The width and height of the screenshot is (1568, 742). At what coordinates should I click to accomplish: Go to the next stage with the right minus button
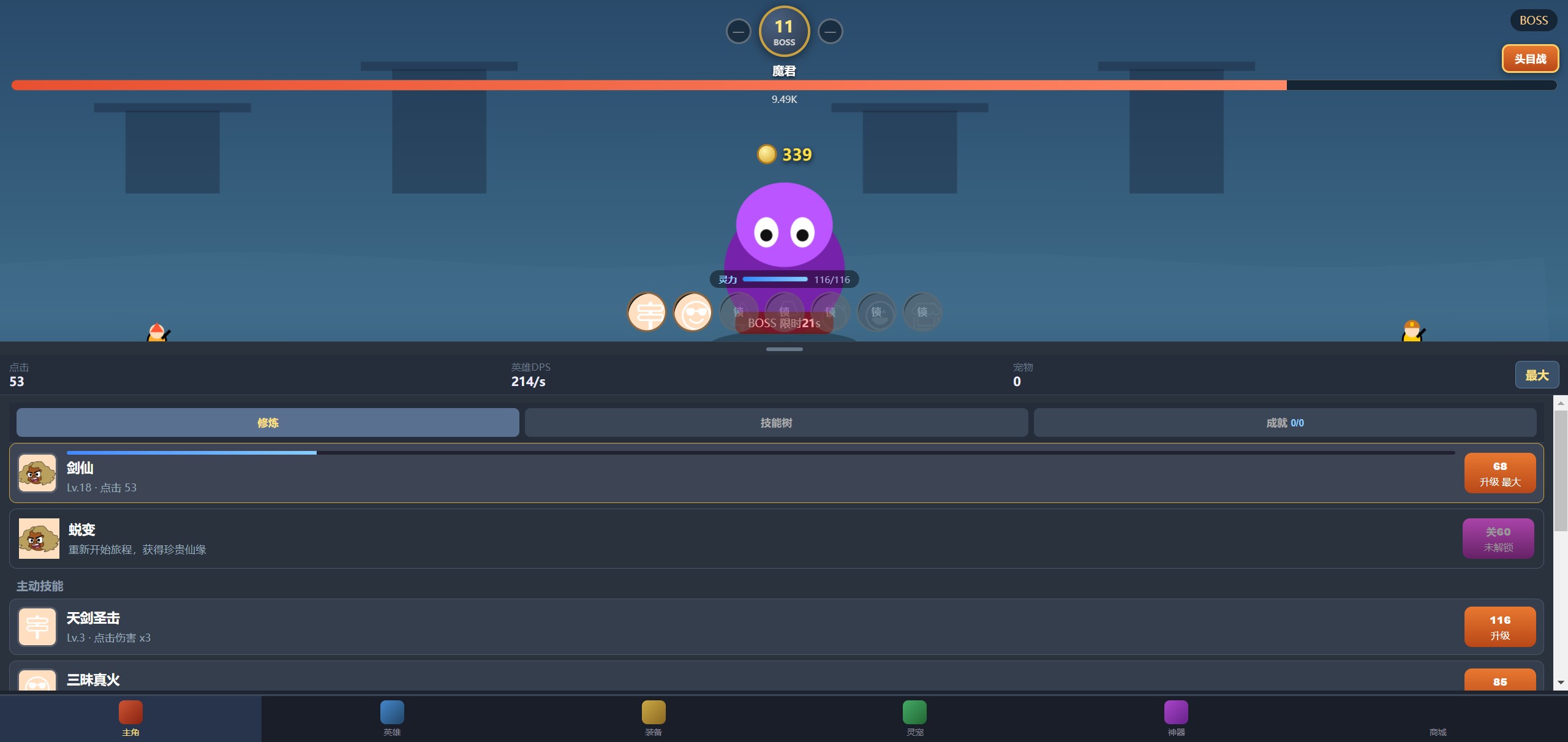pos(830,31)
